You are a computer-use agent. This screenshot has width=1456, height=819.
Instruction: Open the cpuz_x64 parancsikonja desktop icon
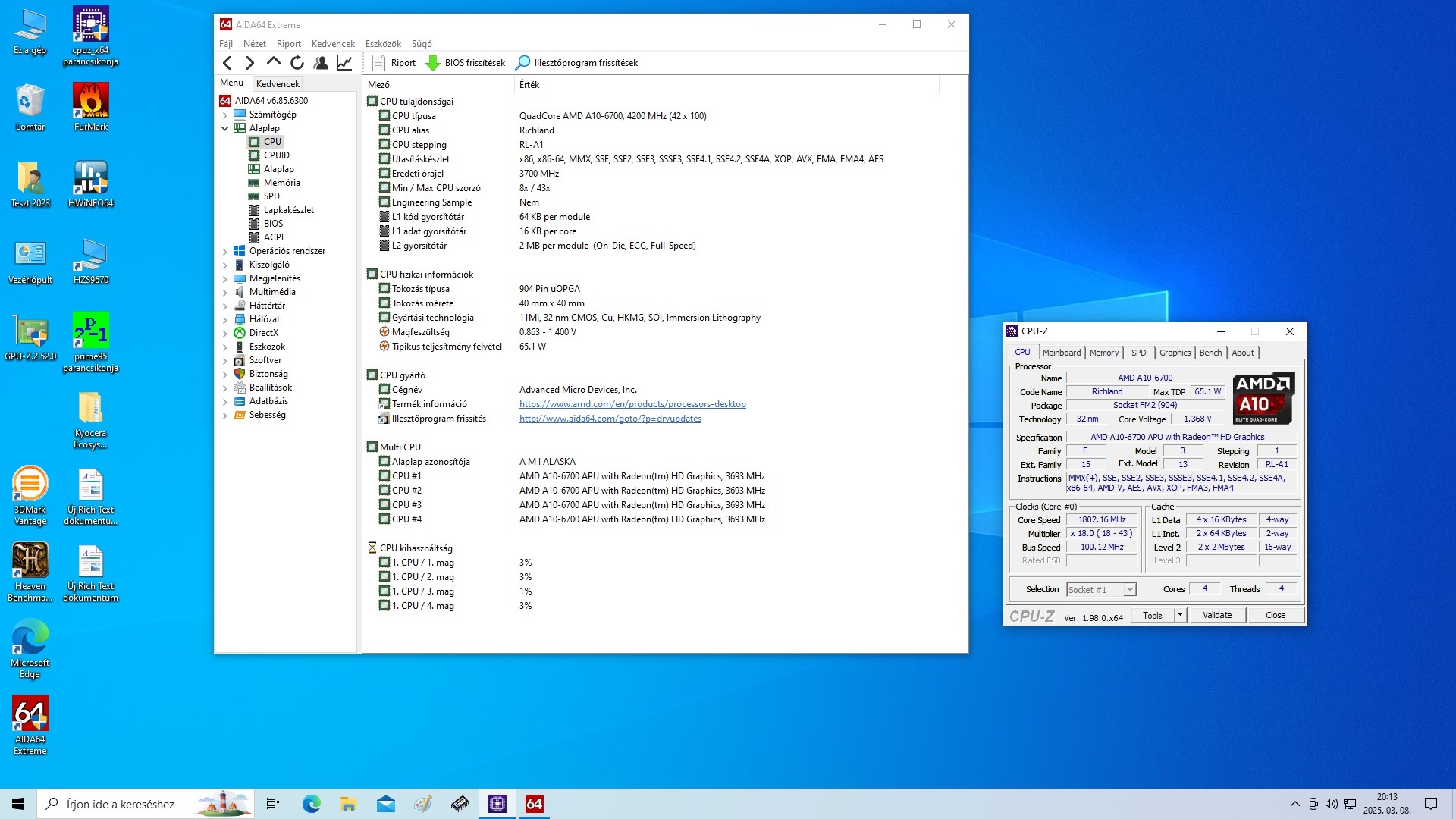tap(90, 36)
